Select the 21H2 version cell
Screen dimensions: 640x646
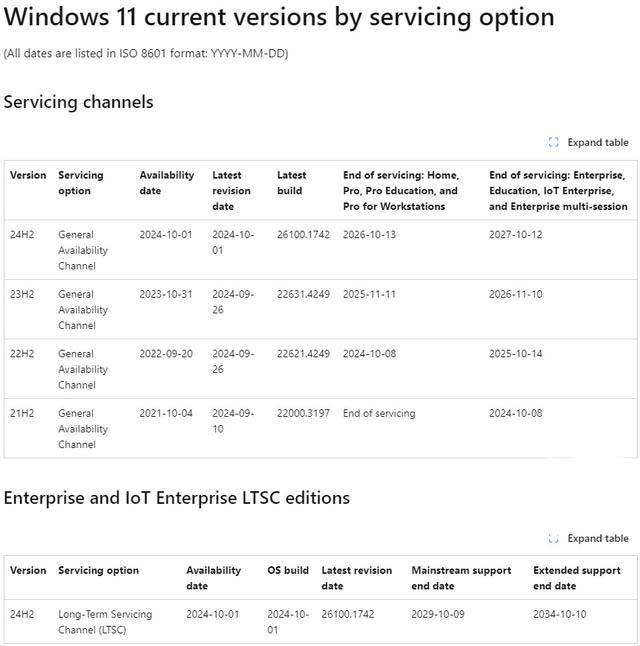[22, 413]
